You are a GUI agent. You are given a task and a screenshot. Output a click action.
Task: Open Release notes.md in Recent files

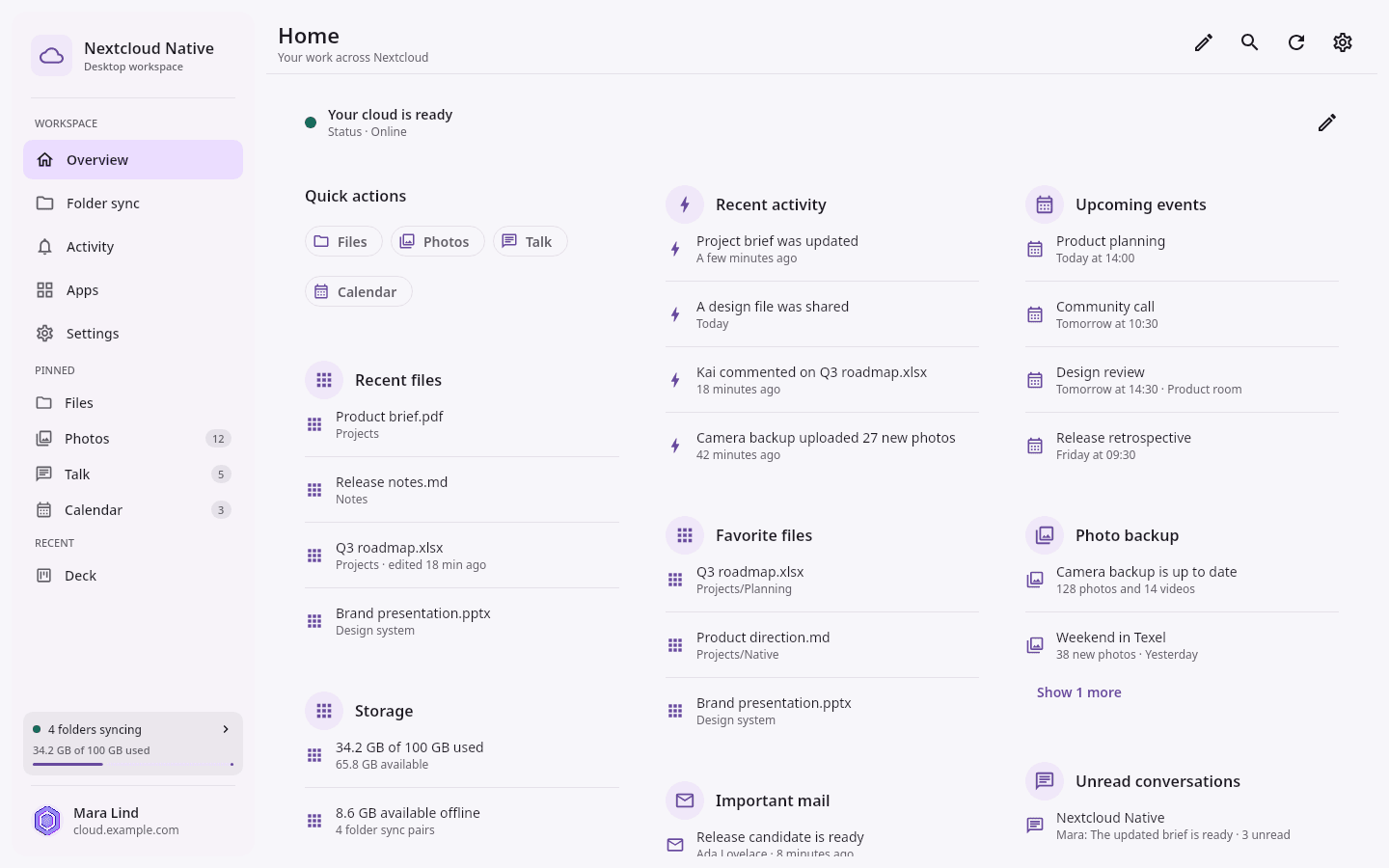coord(462,490)
